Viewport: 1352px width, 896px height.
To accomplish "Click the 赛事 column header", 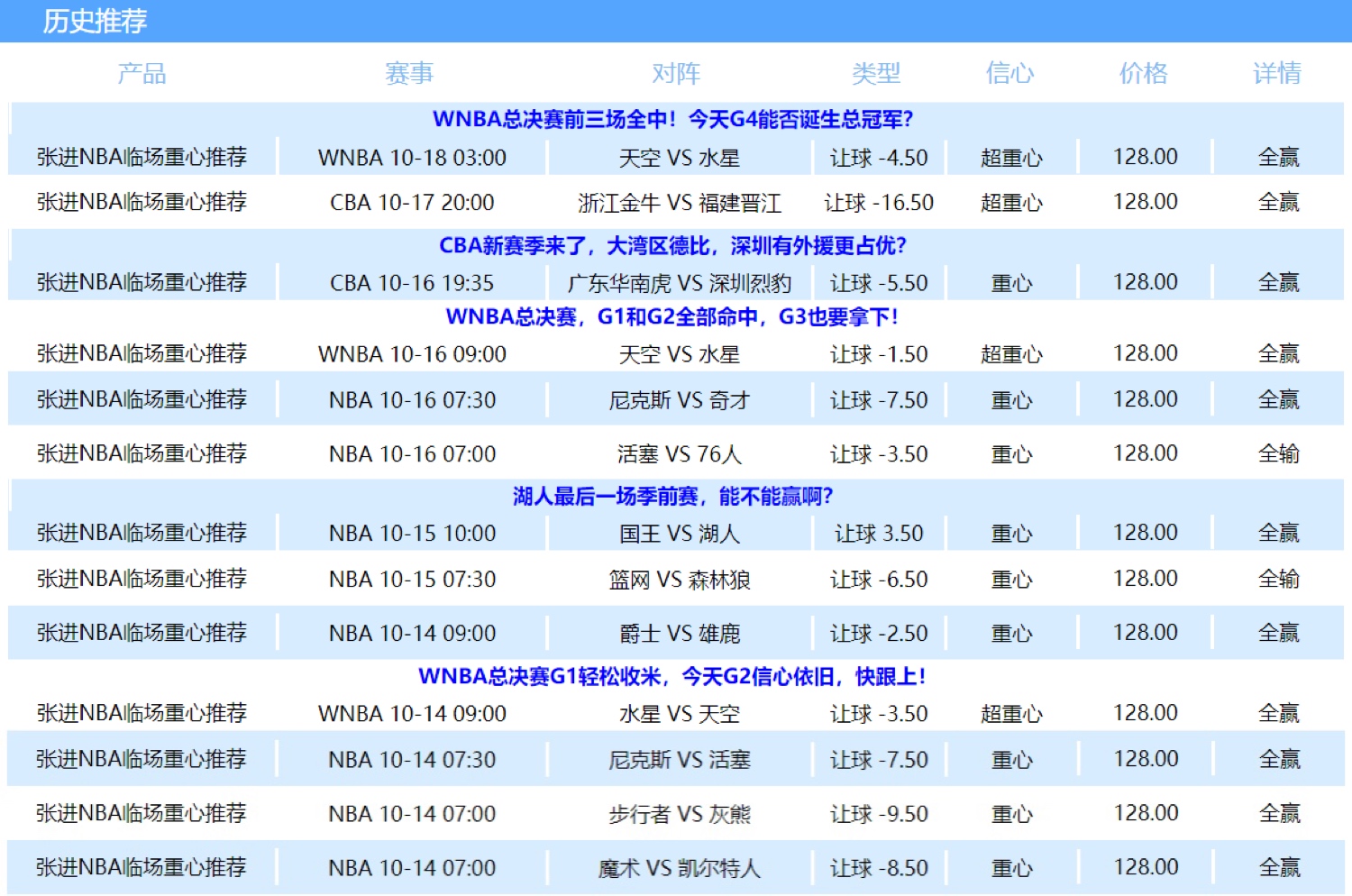I will 409,73.
